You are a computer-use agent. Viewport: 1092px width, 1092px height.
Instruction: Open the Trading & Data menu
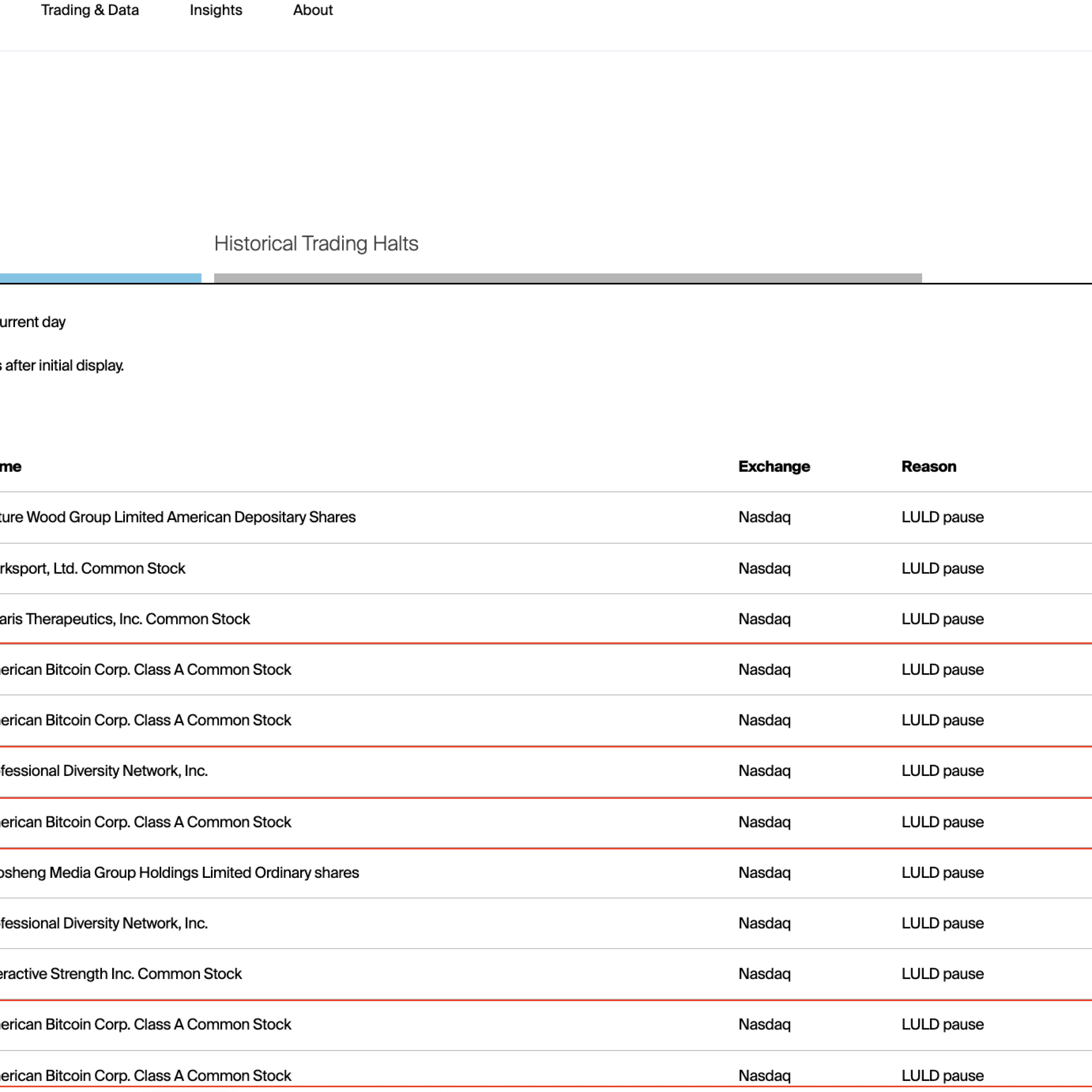pos(90,10)
